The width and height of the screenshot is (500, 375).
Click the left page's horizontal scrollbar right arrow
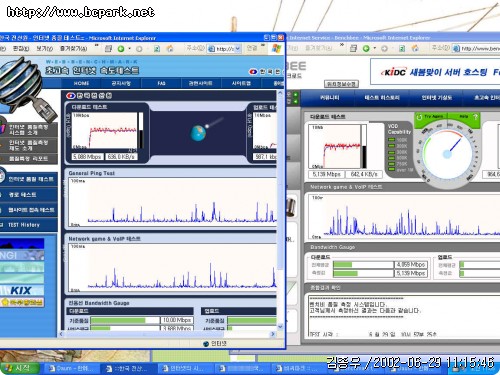pyautogui.click(x=273, y=334)
